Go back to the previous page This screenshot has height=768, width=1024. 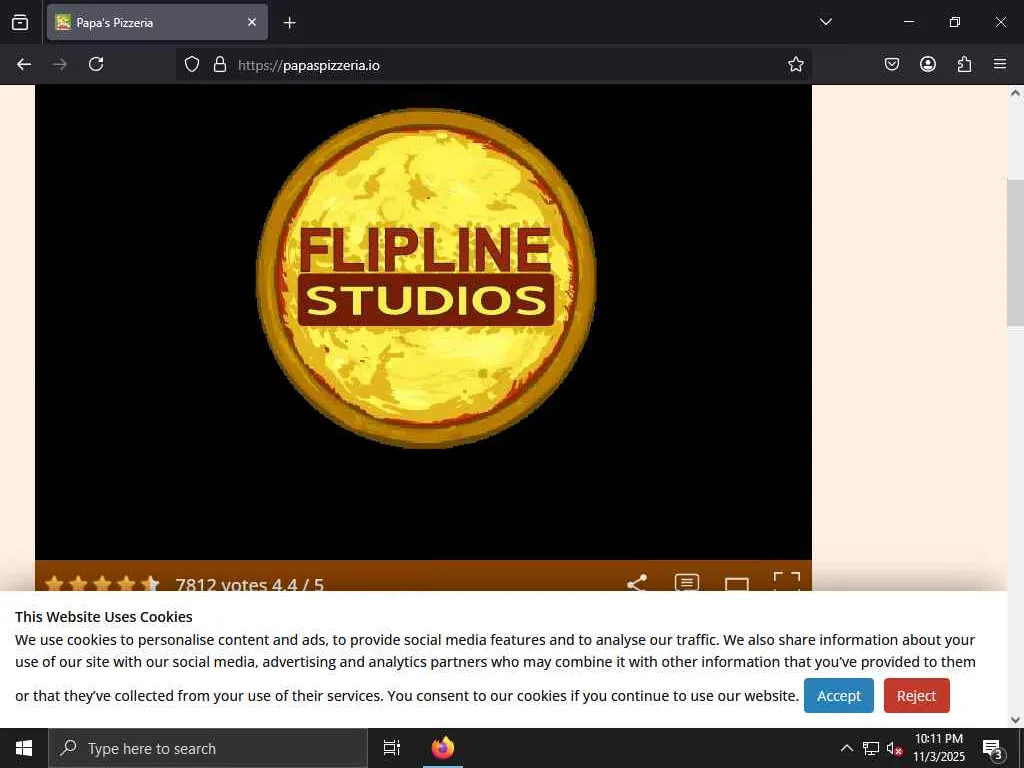click(24, 64)
